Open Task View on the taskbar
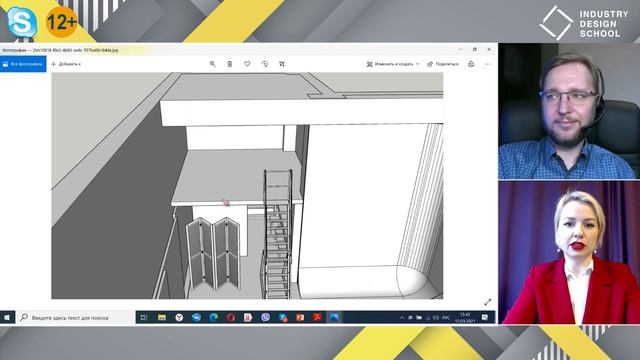Screen dimensions: 640x360 tap(144, 317)
